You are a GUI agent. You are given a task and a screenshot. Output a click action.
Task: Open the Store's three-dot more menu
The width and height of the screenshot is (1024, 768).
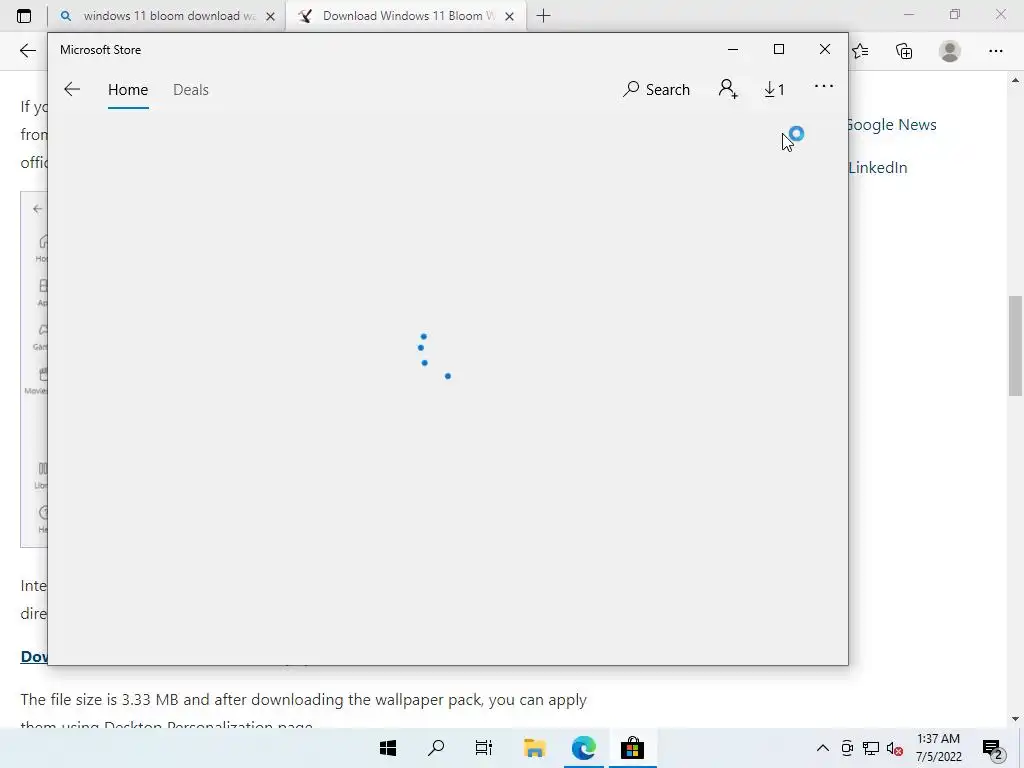824,86
